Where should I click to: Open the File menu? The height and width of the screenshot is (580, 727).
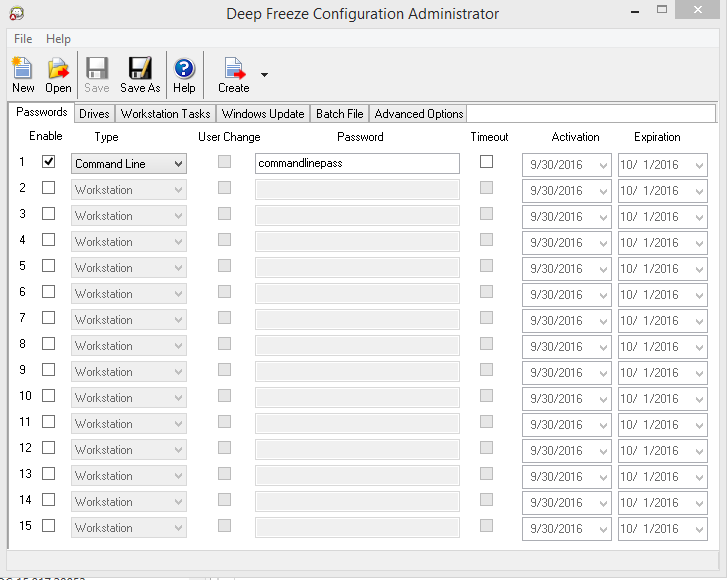(x=23, y=39)
